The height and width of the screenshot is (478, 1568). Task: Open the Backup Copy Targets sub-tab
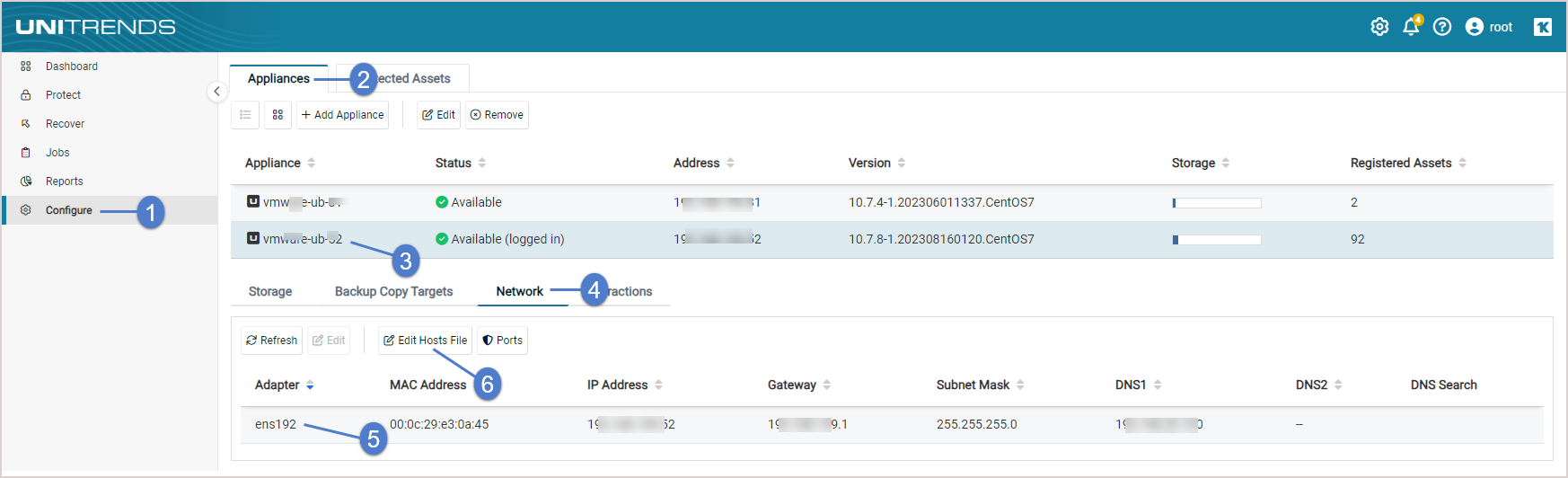[x=393, y=291]
